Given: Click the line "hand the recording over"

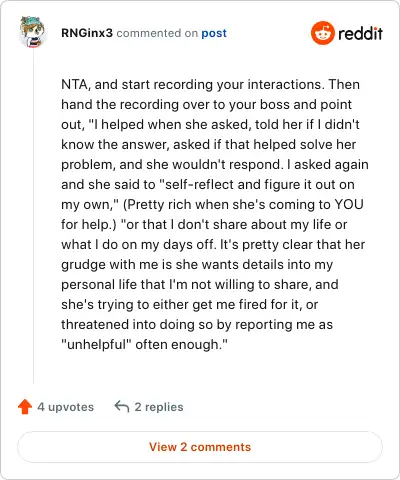Looking at the screenshot, I should click(206, 104).
